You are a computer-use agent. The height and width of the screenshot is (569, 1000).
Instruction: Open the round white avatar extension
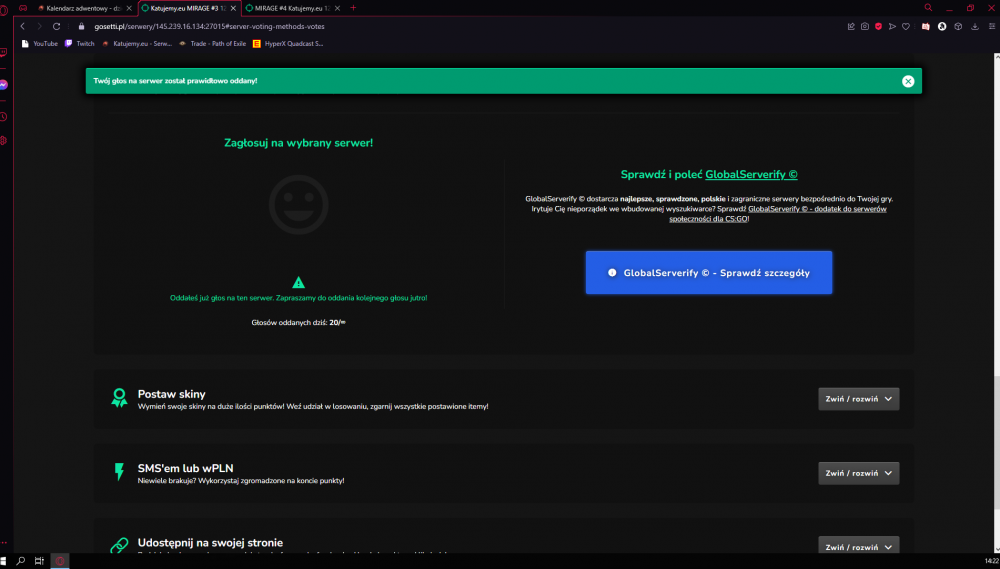pyautogui.click(x=942, y=26)
